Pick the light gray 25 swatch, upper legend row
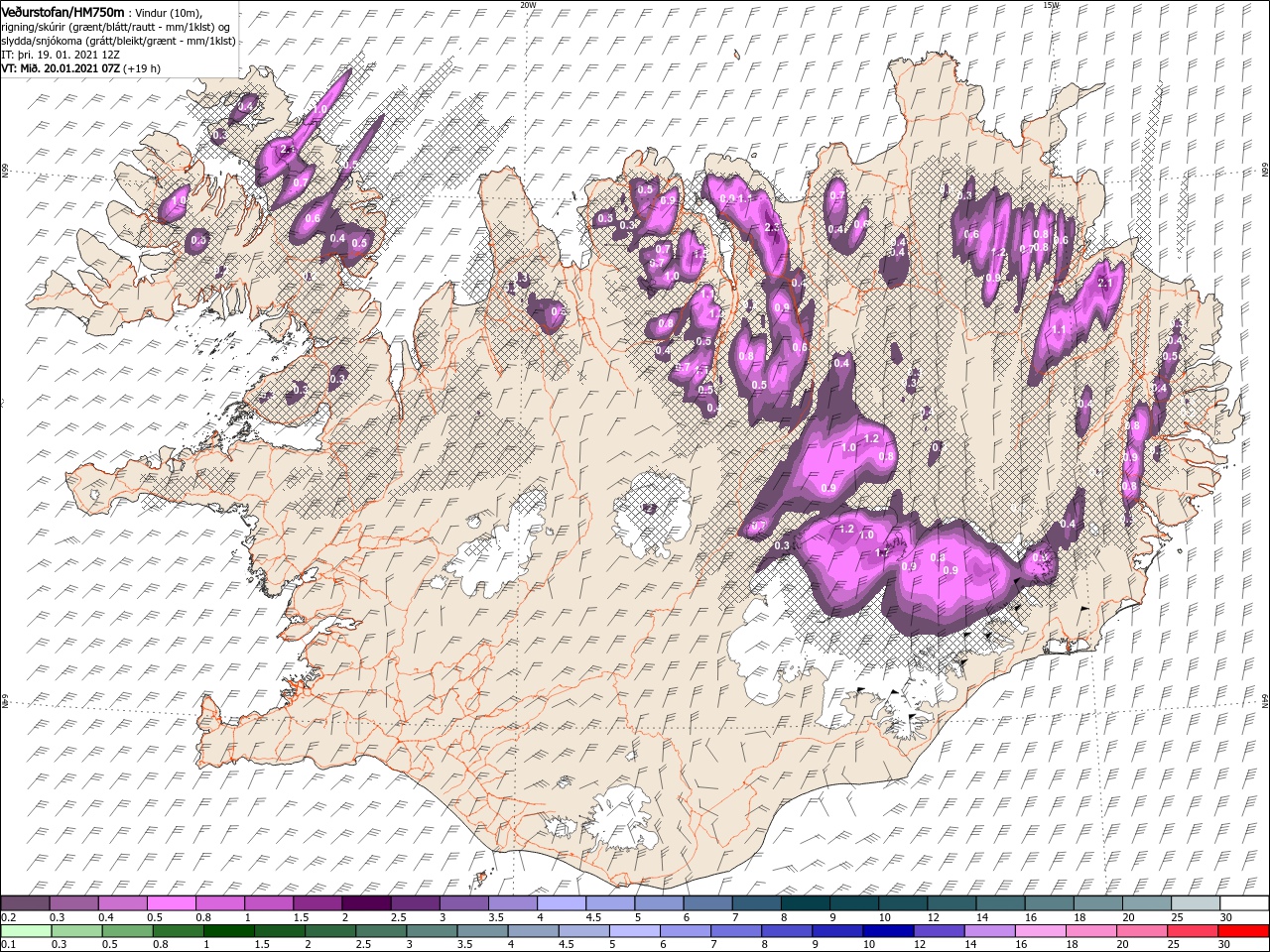Screen dimensions: 1270x952 coord(1196,902)
